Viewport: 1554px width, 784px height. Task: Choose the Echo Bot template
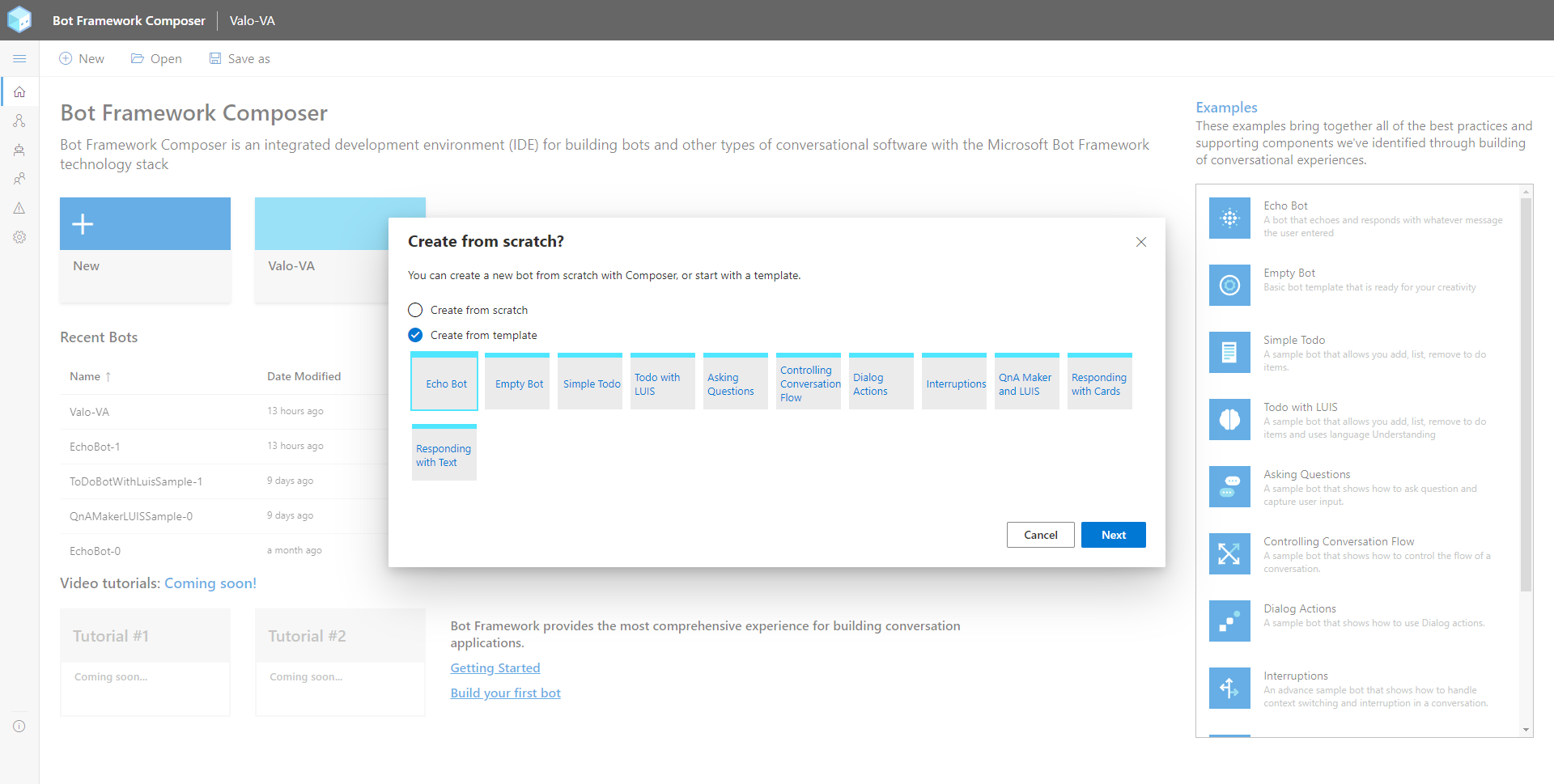coord(444,381)
